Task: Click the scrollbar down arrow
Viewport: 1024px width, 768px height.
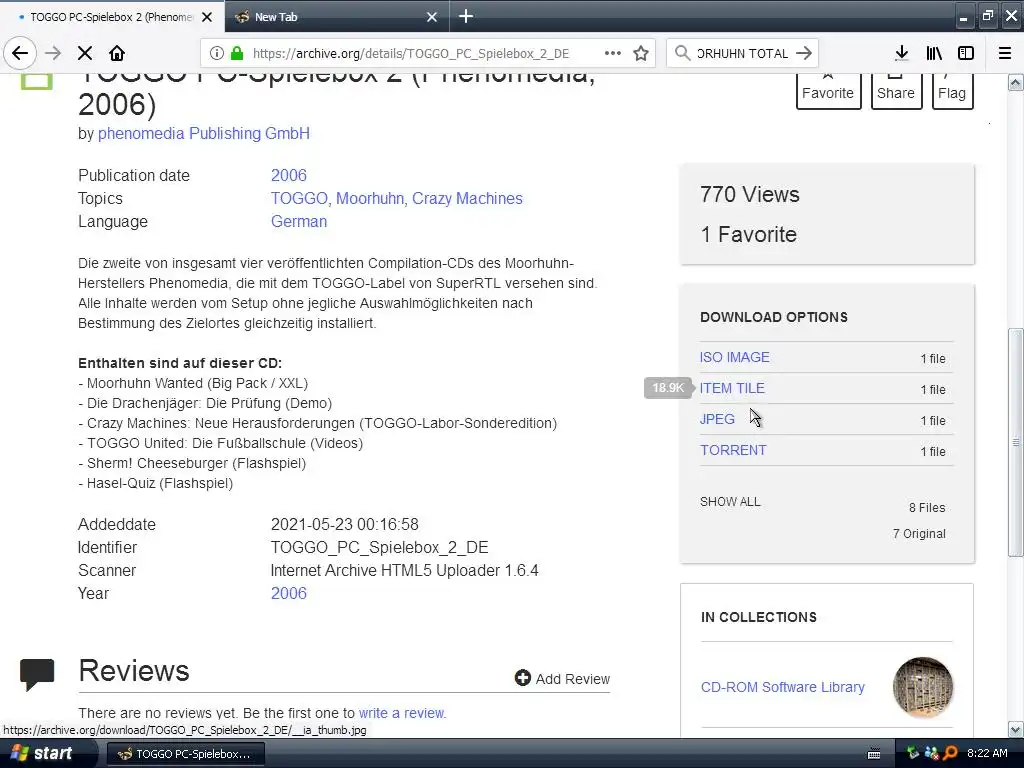Action: pos(1015,729)
